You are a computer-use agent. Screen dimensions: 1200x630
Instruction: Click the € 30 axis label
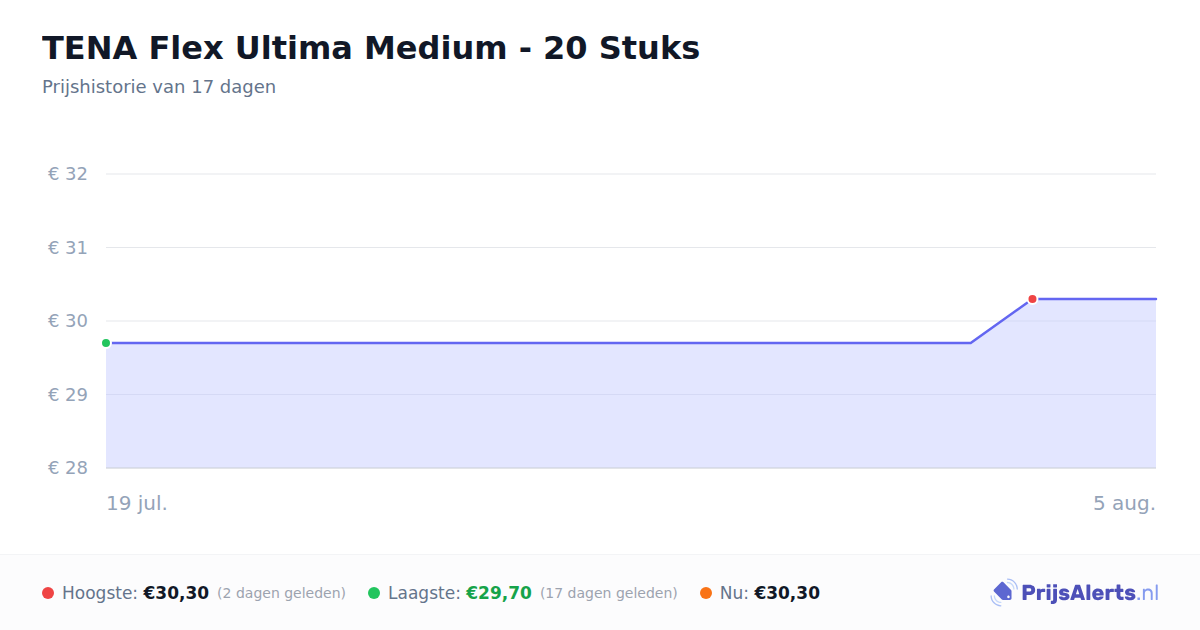68,321
